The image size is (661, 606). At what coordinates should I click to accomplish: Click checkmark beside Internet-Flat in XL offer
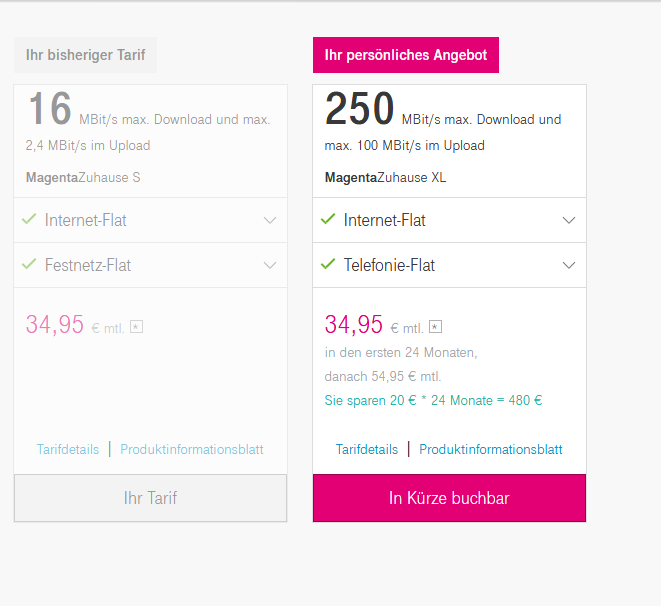pos(328,219)
